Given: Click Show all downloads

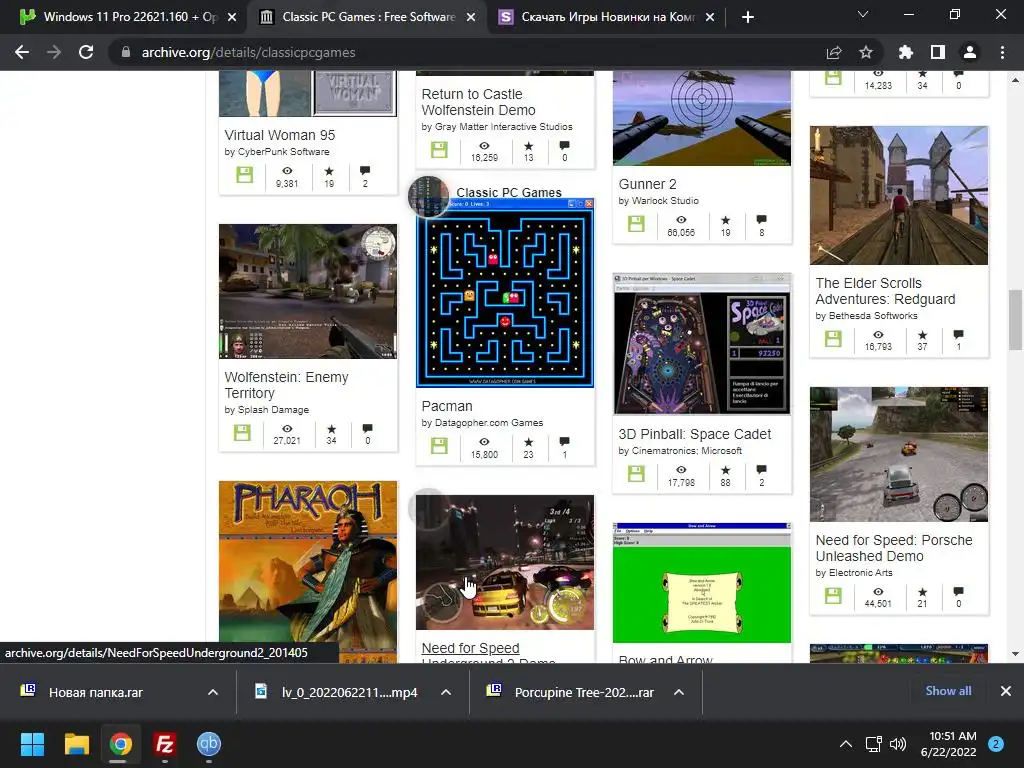Looking at the screenshot, I should point(948,691).
